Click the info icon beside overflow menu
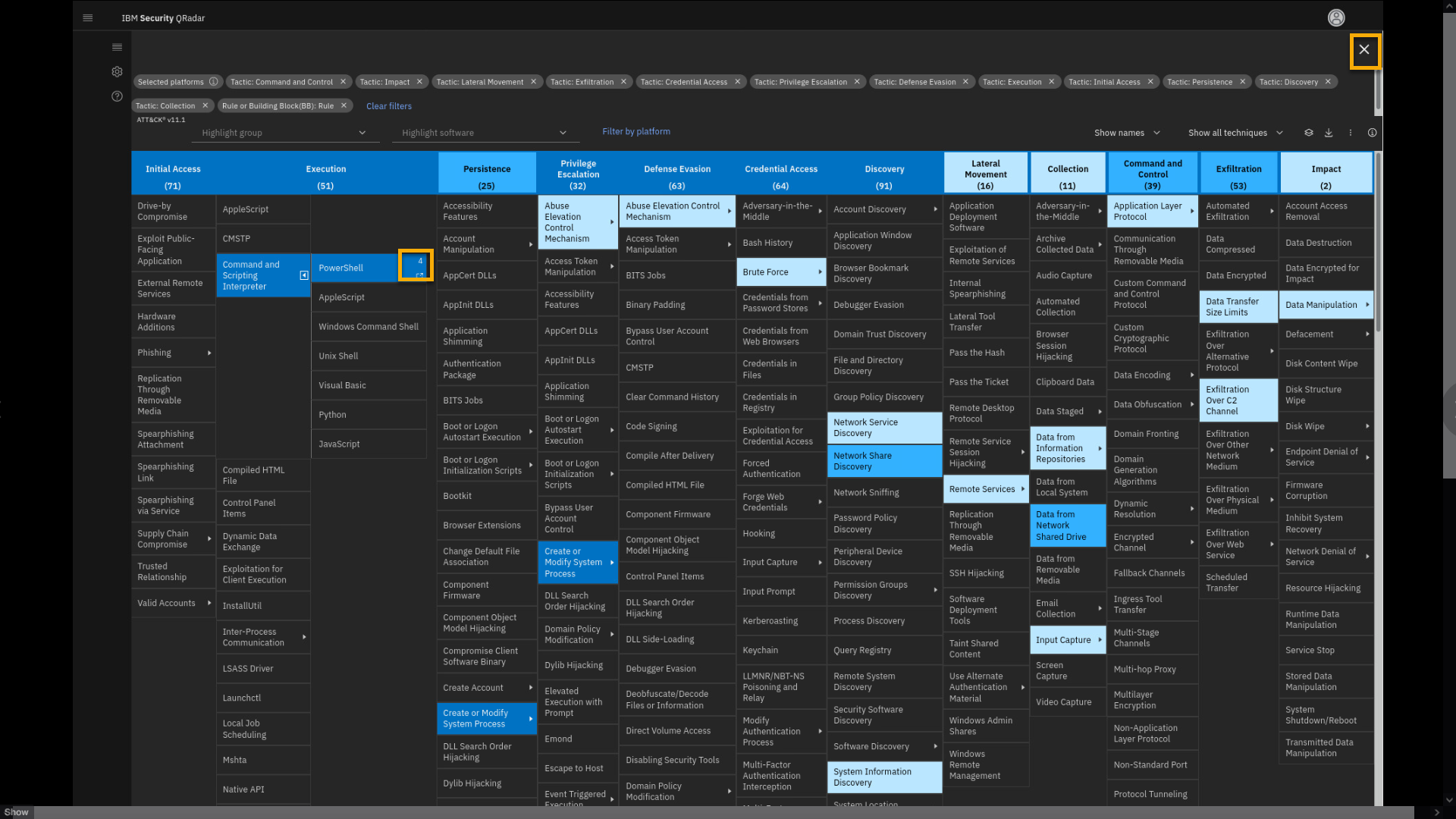 1372,133
